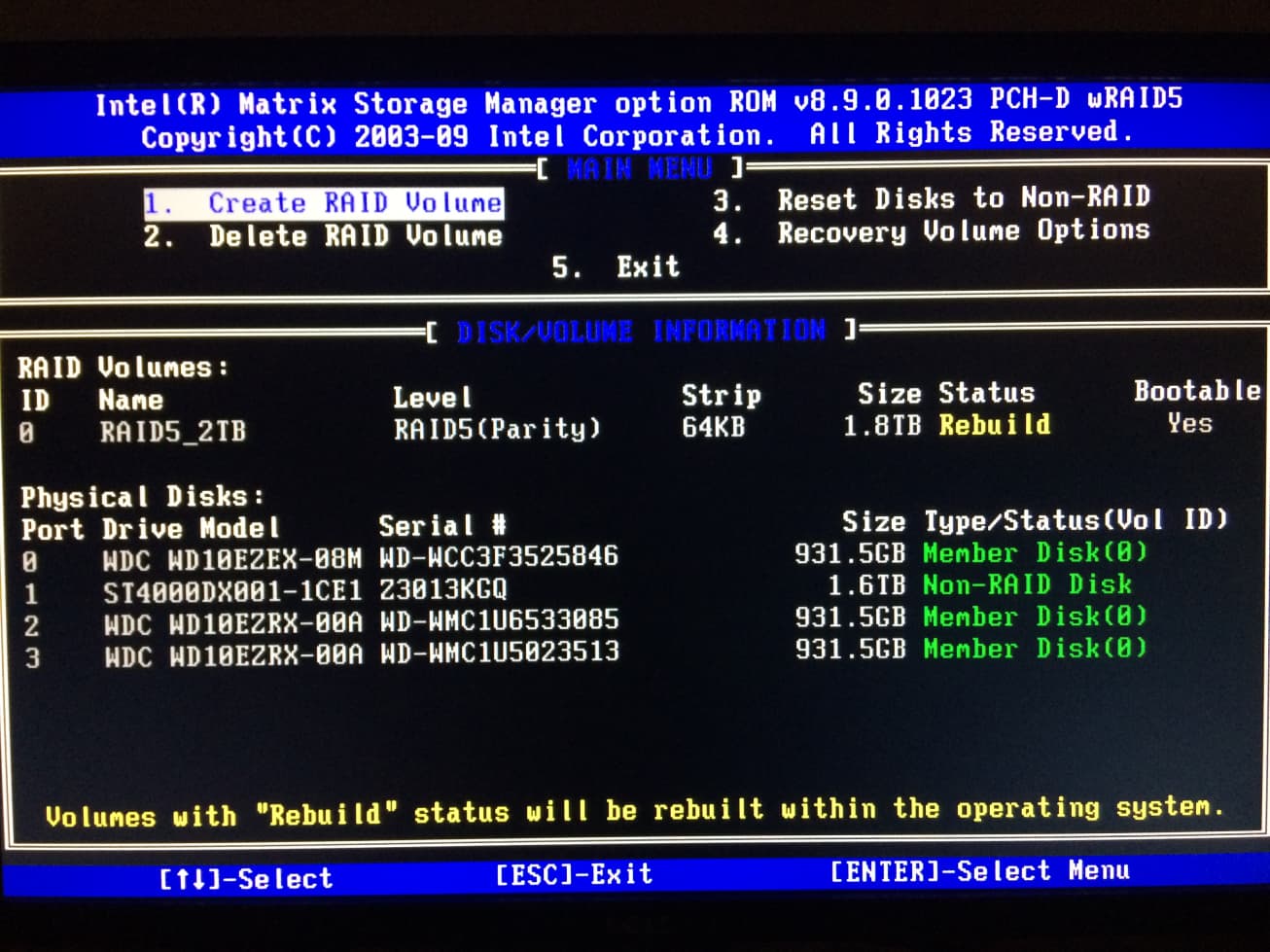Click the MAIN MENU section title
The width and height of the screenshot is (1270, 952).
click(640, 168)
